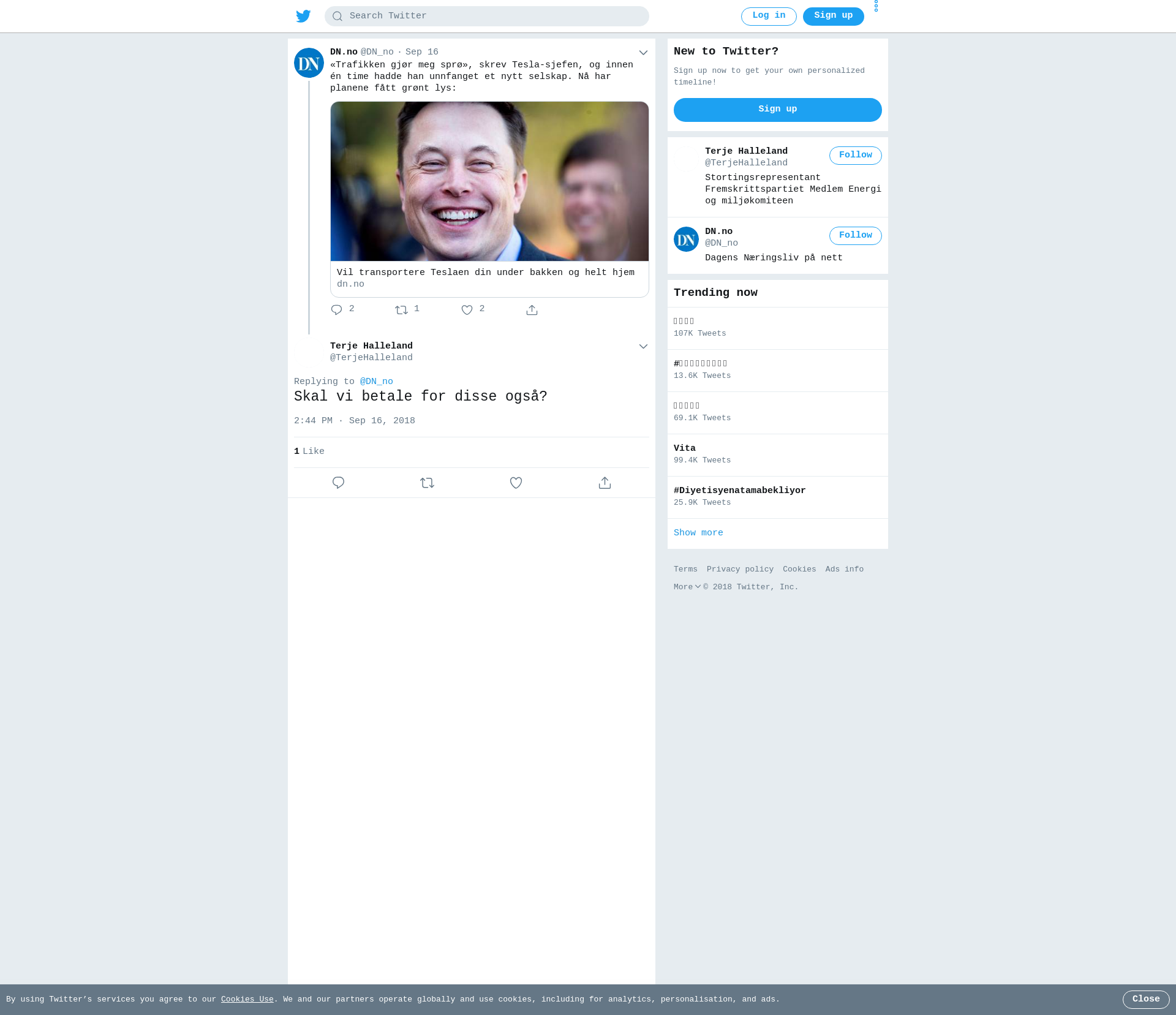Open the 'Vita' trend
The width and height of the screenshot is (1176, 1015).
click(x=778, y=455)
